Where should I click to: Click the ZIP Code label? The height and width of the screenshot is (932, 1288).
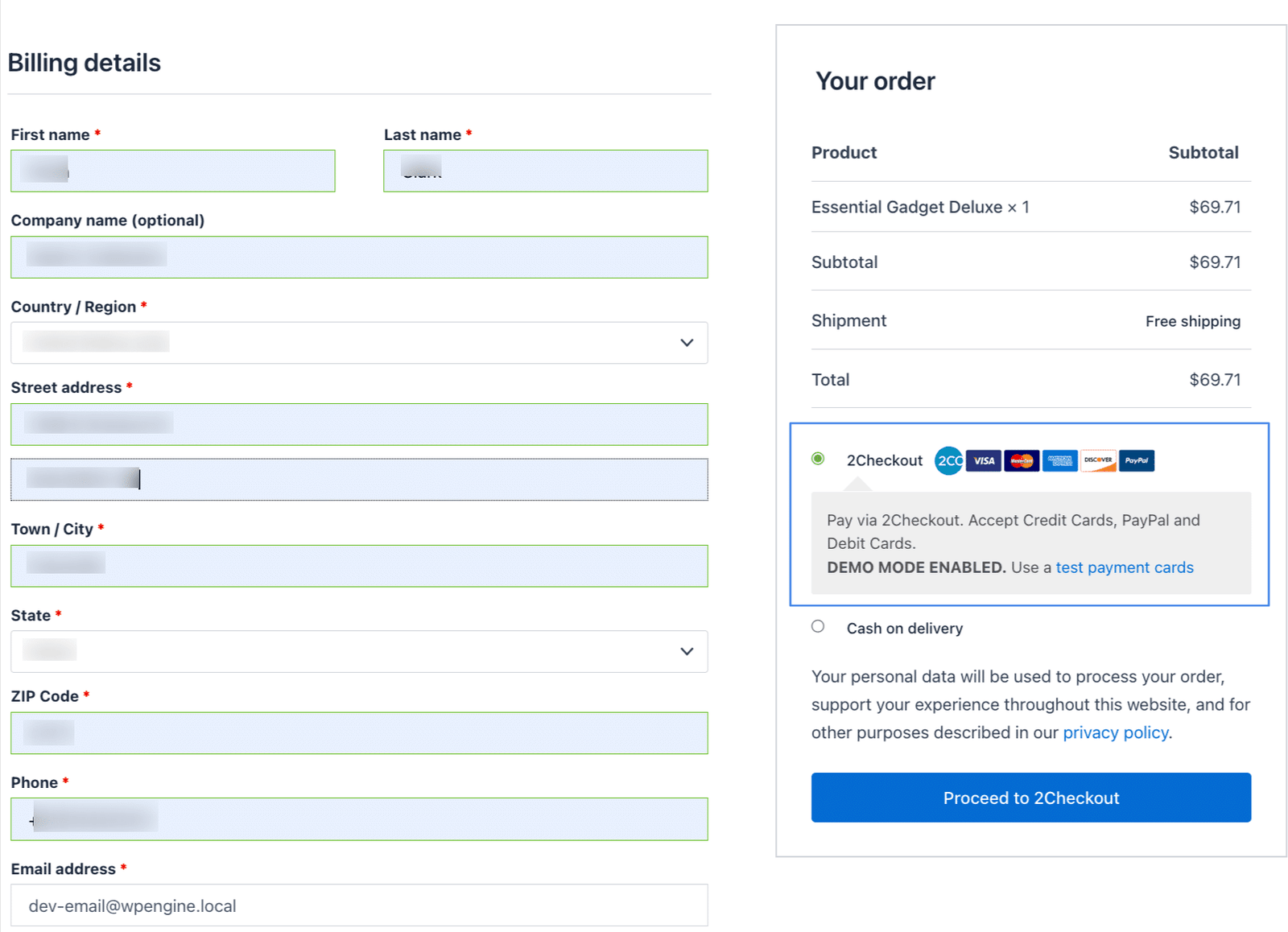(x=45, y=696)
